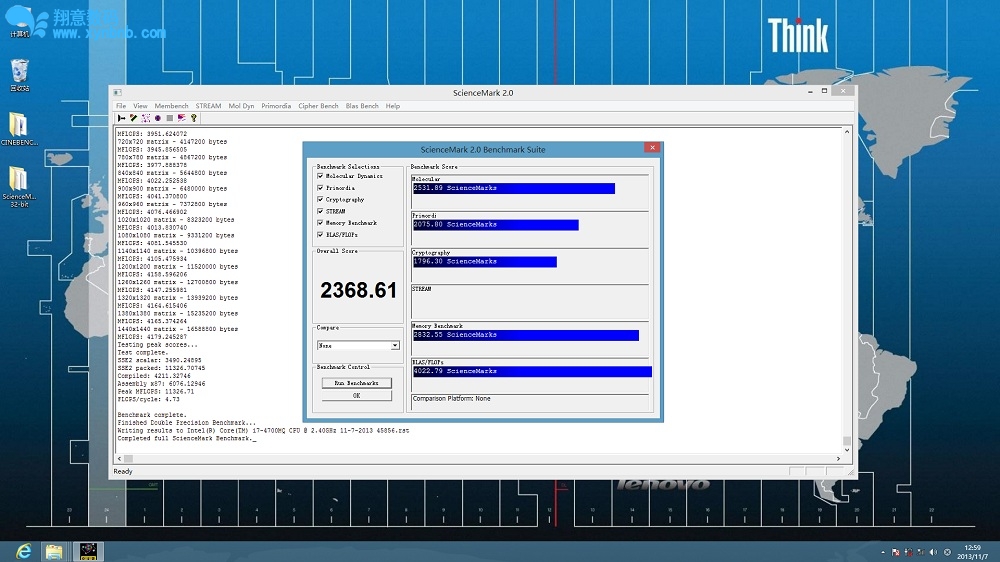Close the ScienceMark 2.0 Benchmark Suite dialog
Screen dimensions: 1000x562
click(652, 147)
